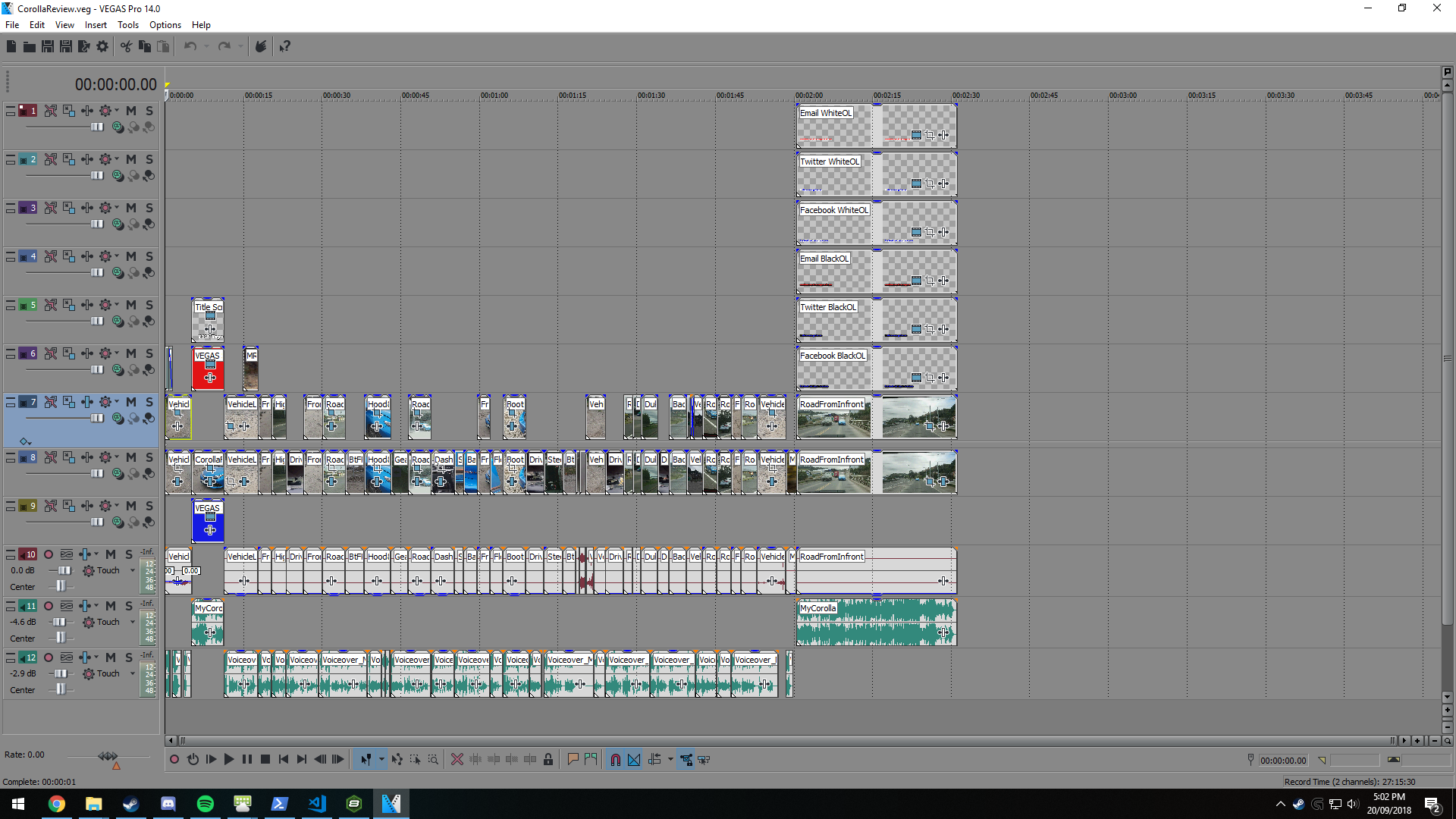
Task: Open the Tools menu
Action: coord(128,25)
